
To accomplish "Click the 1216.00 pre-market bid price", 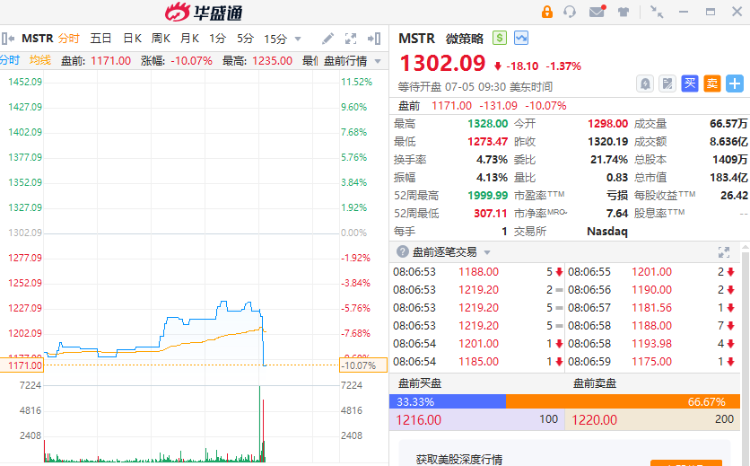I will click(x=419, y=420).
